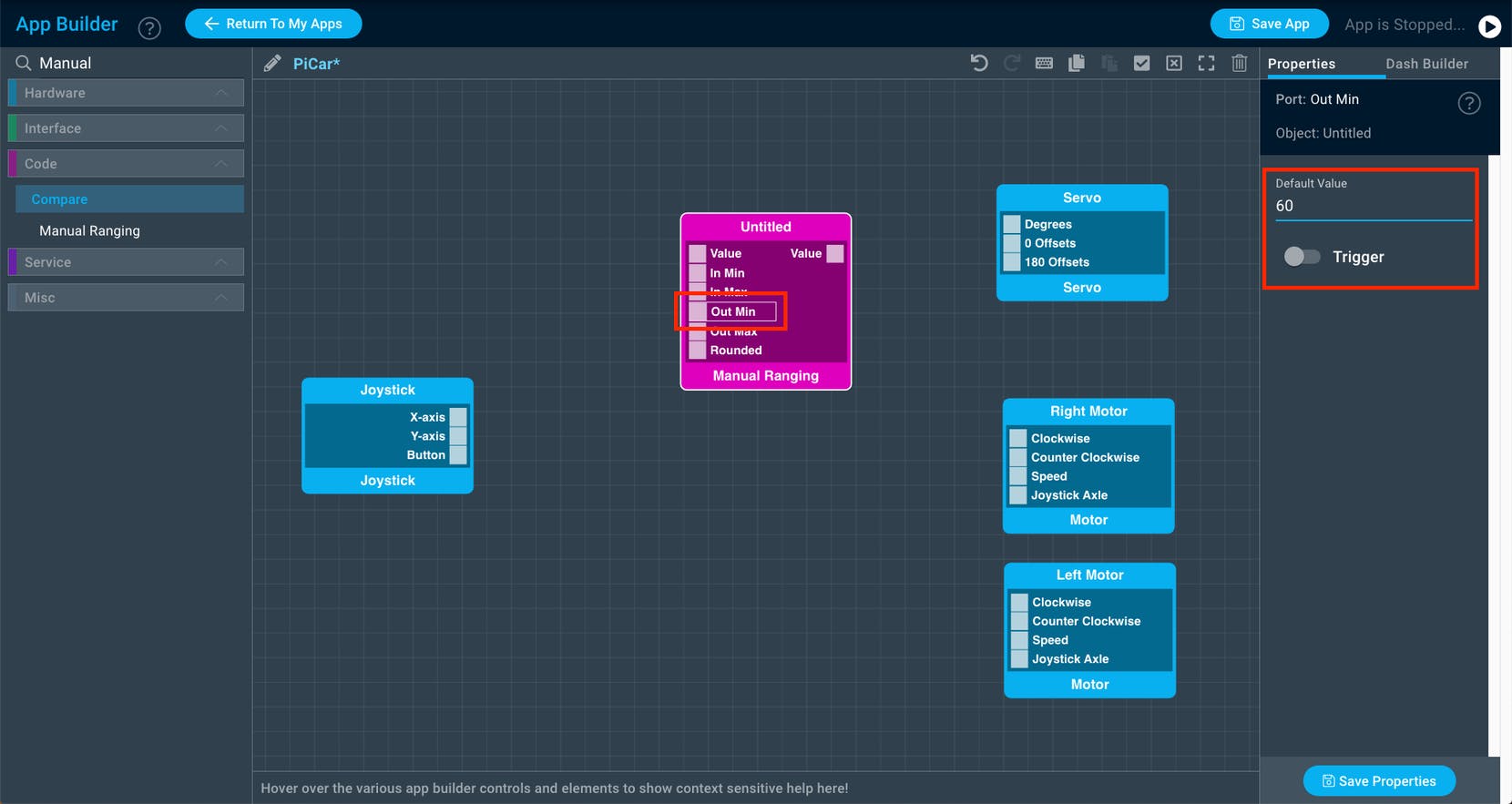Click the trash delete icon
The width and height of the screenshot is (1512, 804).
click(x=1240, y=63)
